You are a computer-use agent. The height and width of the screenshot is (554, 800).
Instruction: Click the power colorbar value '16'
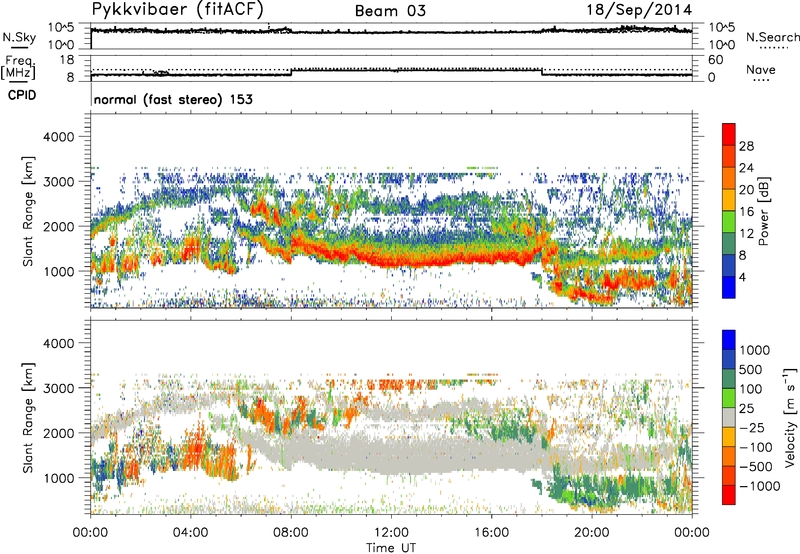[746, 212]
